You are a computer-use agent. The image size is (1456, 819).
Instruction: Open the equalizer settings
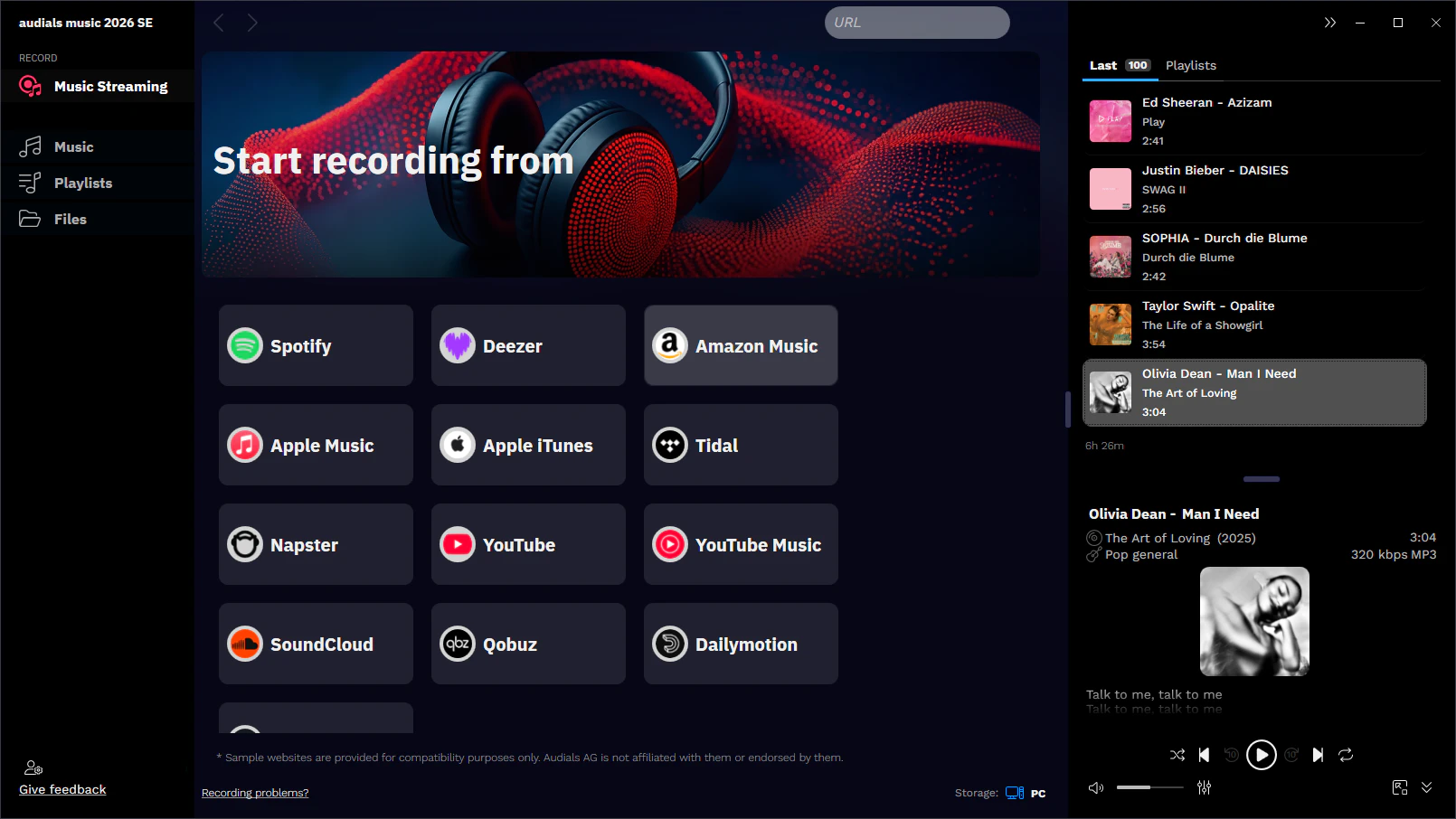(x=1204, y=787)
